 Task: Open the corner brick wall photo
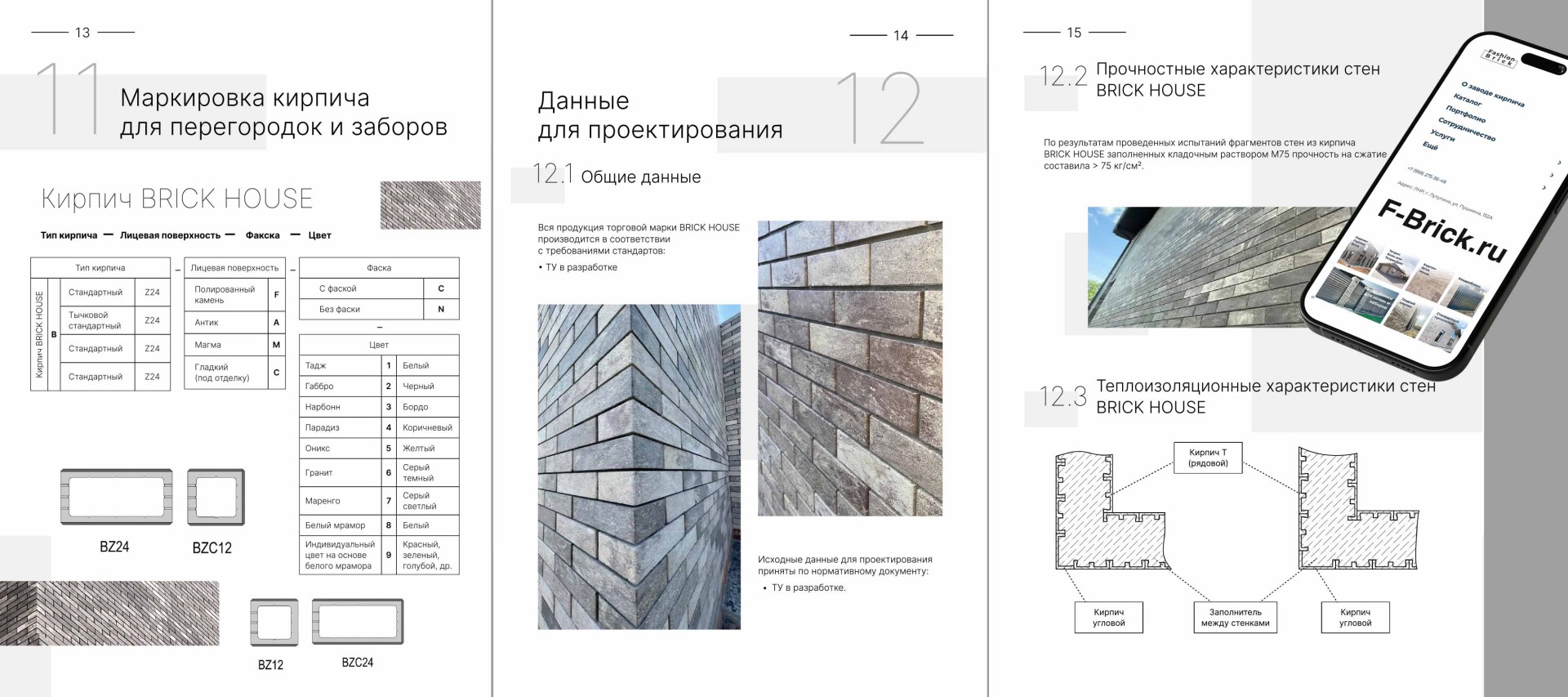[x=639, y=467]
